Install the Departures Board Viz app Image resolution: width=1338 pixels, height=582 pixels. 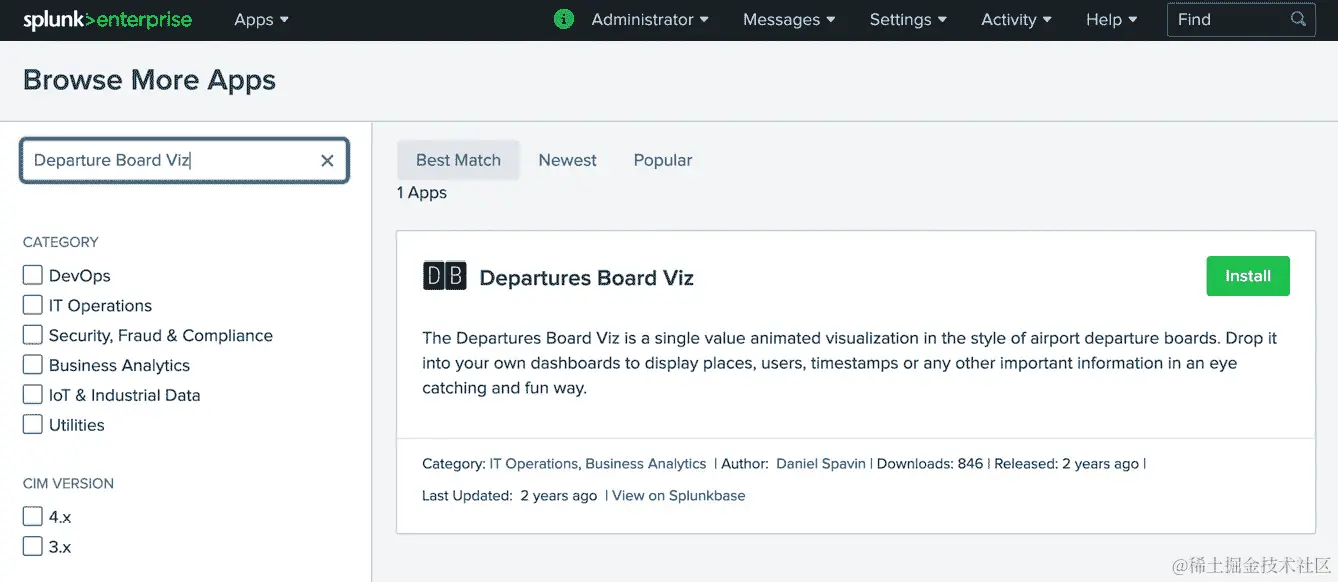pos(1247,276)
